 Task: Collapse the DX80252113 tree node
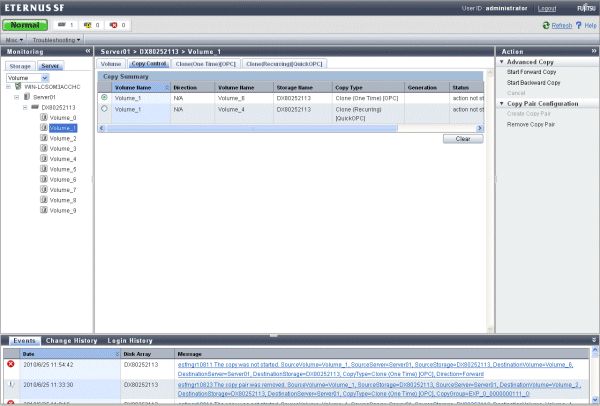(x=25, y=108)
